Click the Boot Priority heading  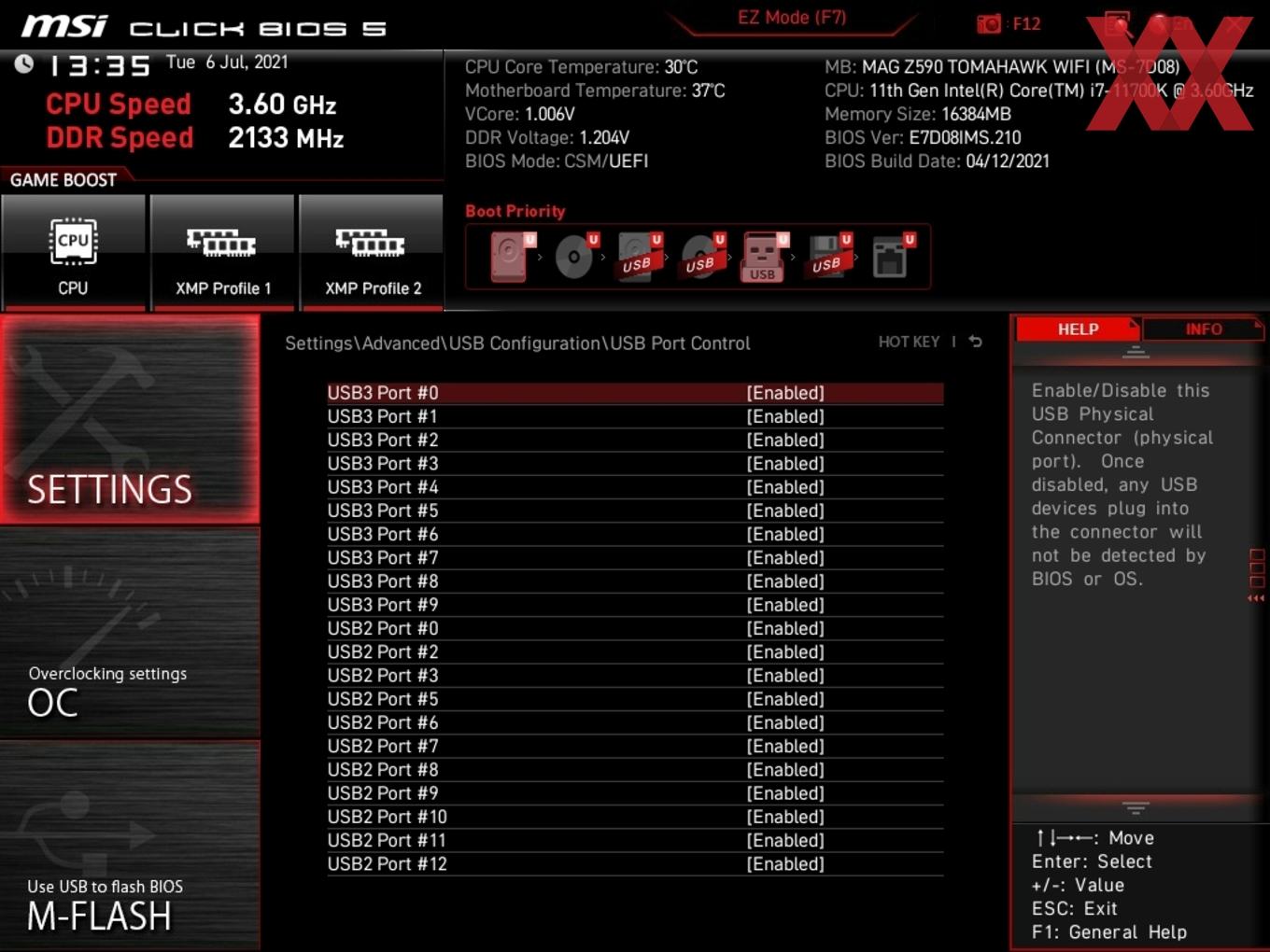click(x=515, y=211)
